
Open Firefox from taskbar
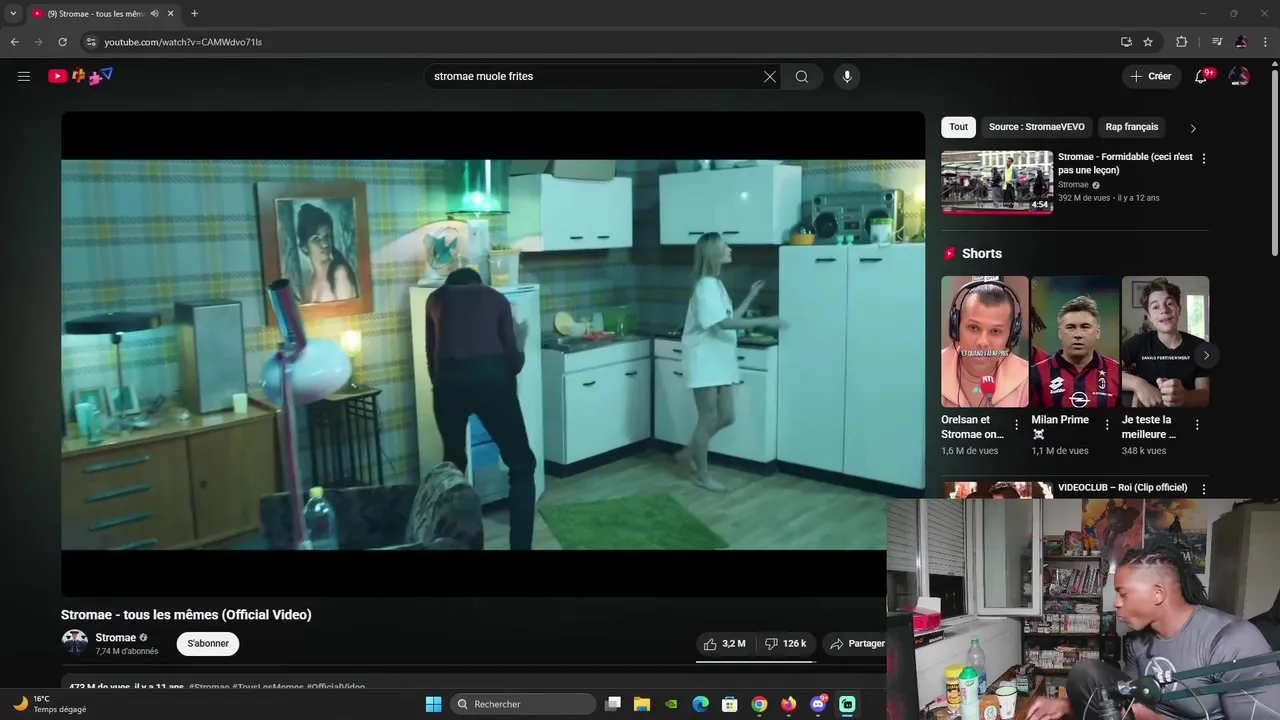tap(789, 704)
